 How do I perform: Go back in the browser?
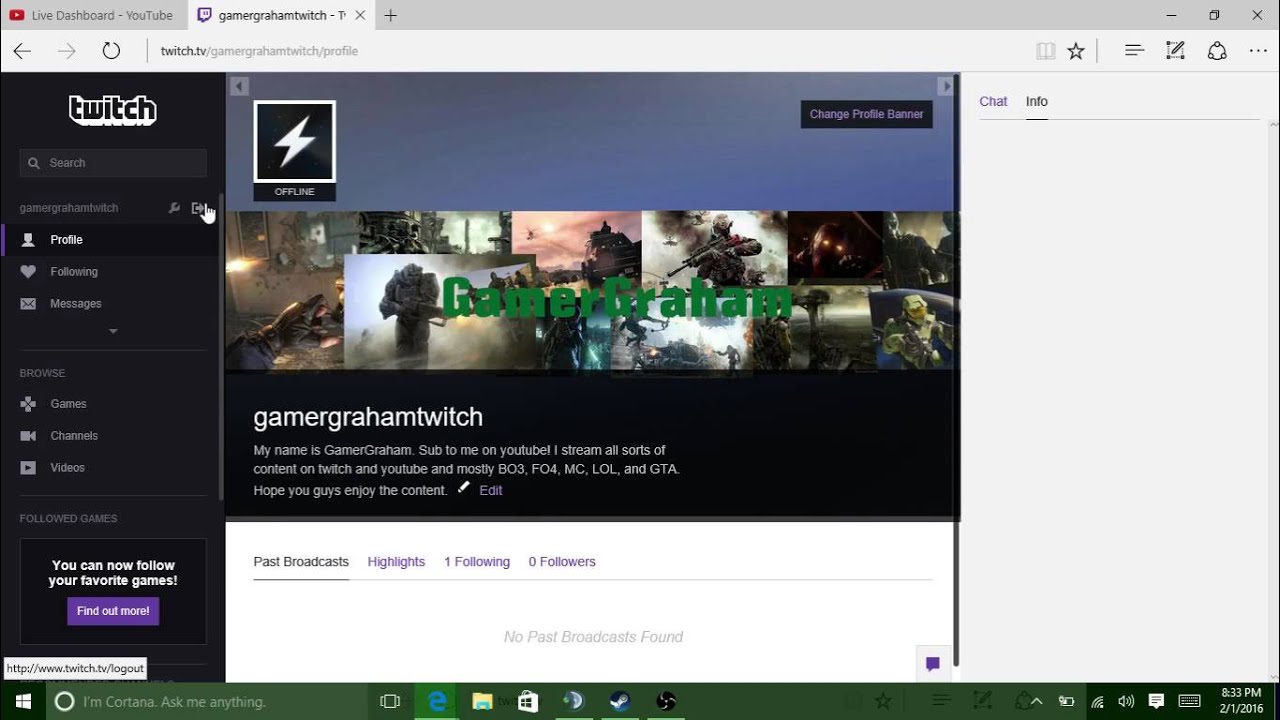click(x=22, y=51)
